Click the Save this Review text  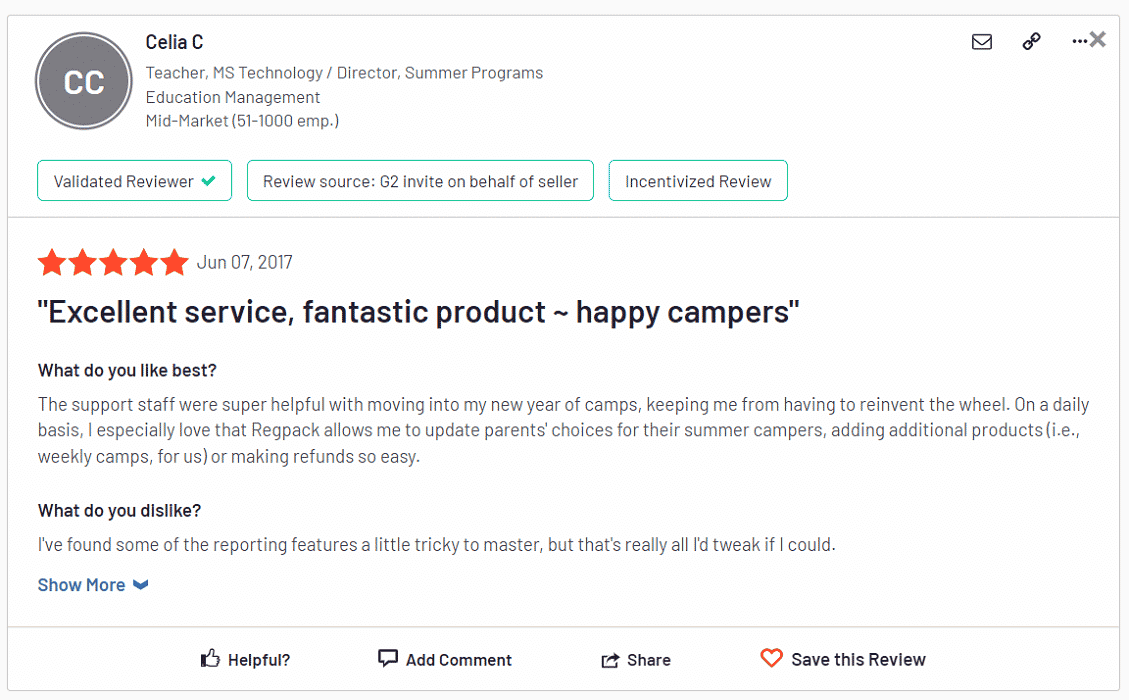click(x=858, y=659)
